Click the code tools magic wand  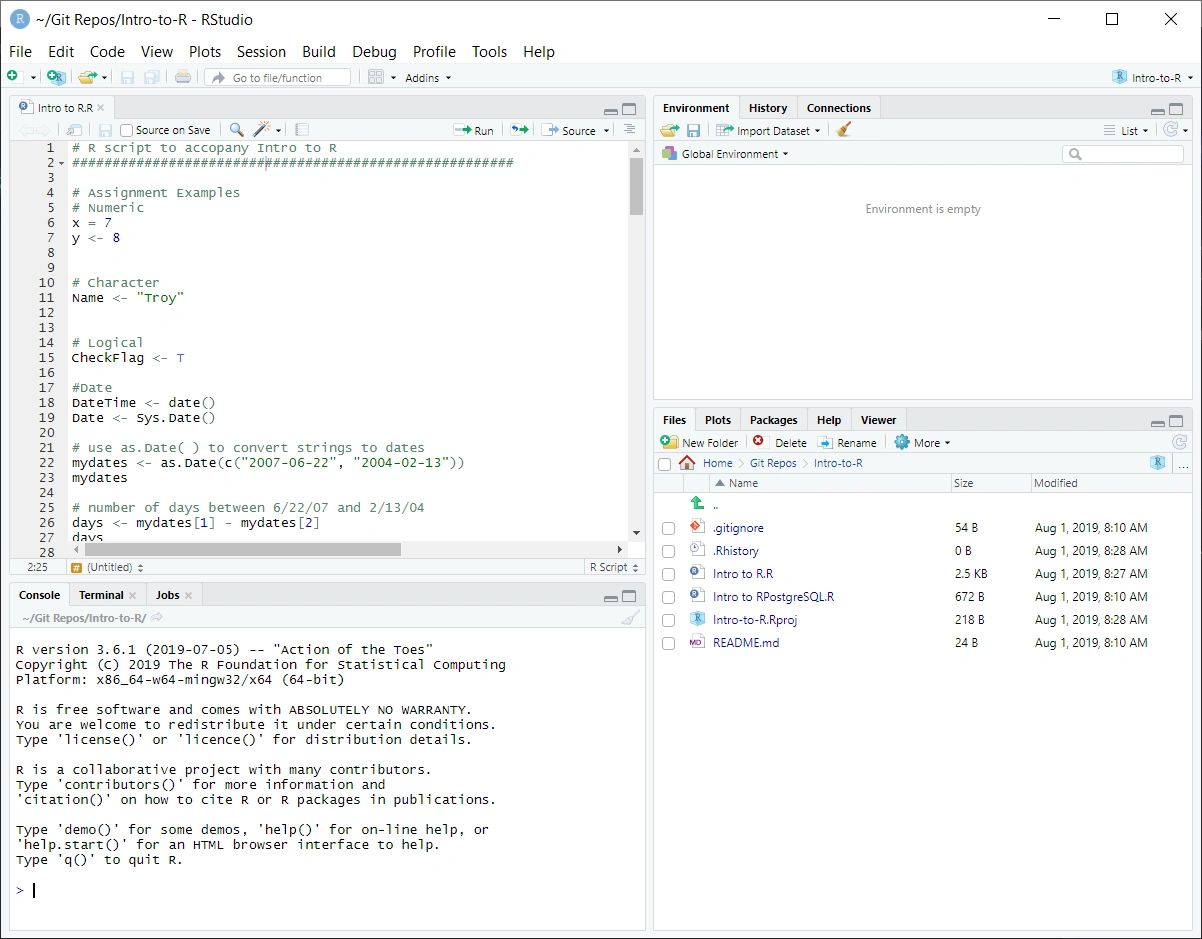[x=261, y=129]
